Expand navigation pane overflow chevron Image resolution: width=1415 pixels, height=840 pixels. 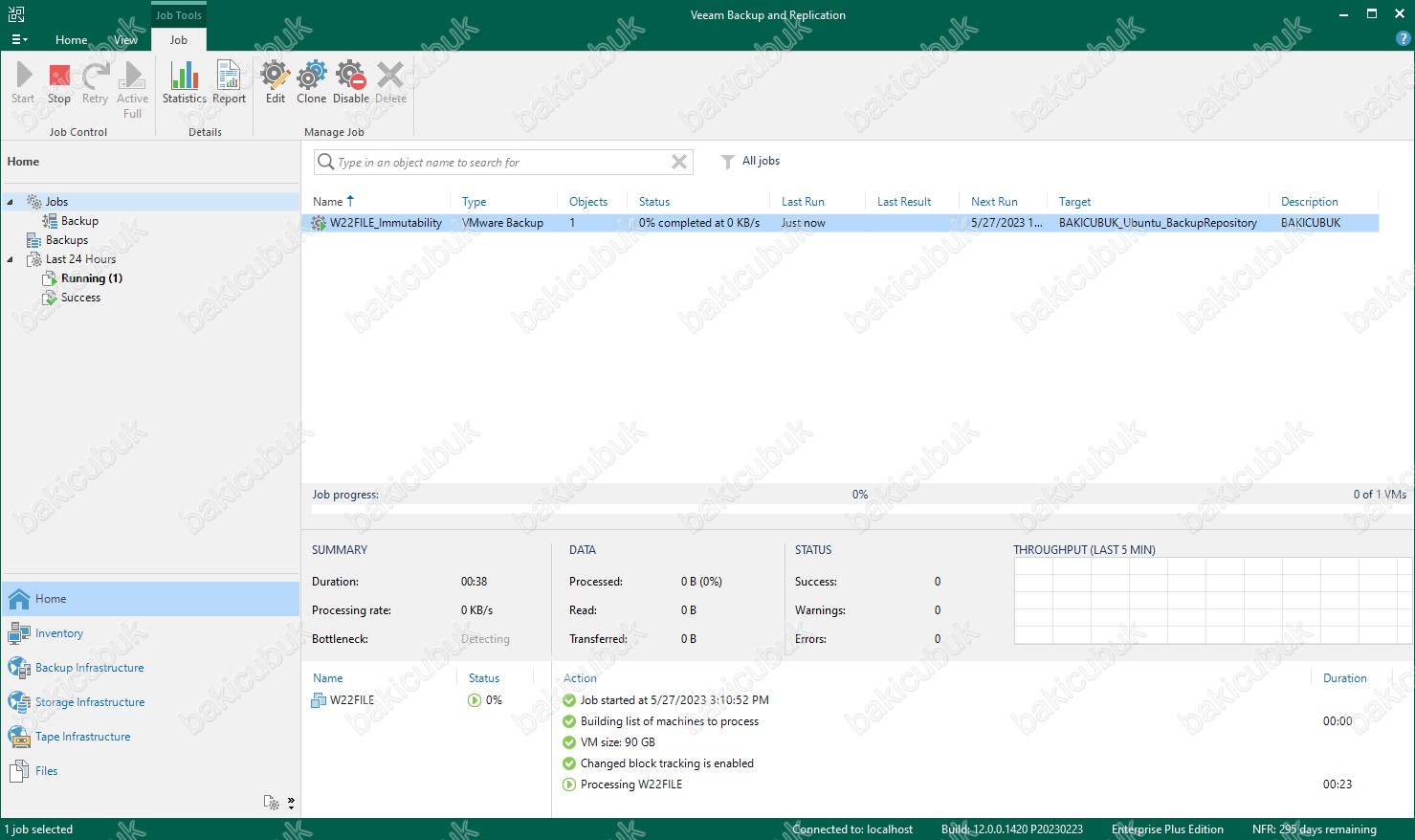[291, 802]
